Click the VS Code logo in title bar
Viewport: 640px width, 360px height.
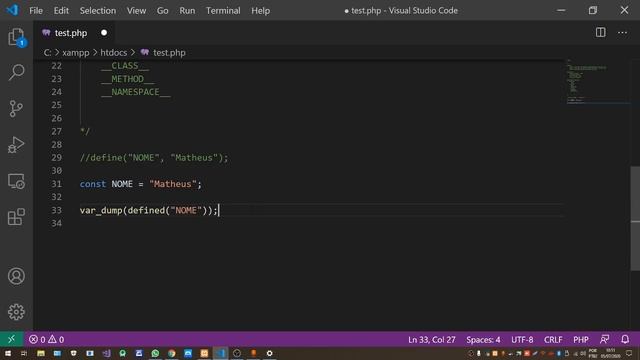12,10
